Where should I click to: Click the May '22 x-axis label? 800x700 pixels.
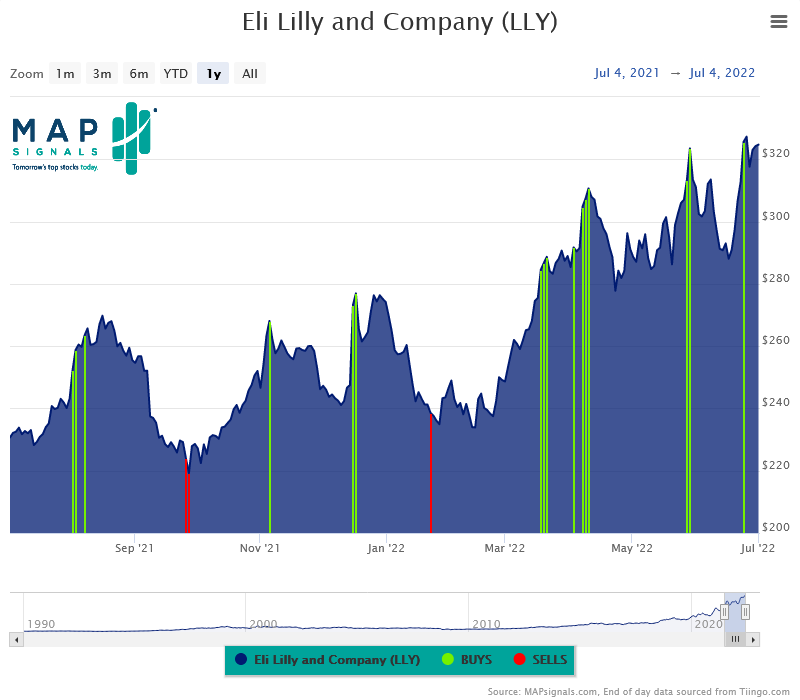[632, 548]
